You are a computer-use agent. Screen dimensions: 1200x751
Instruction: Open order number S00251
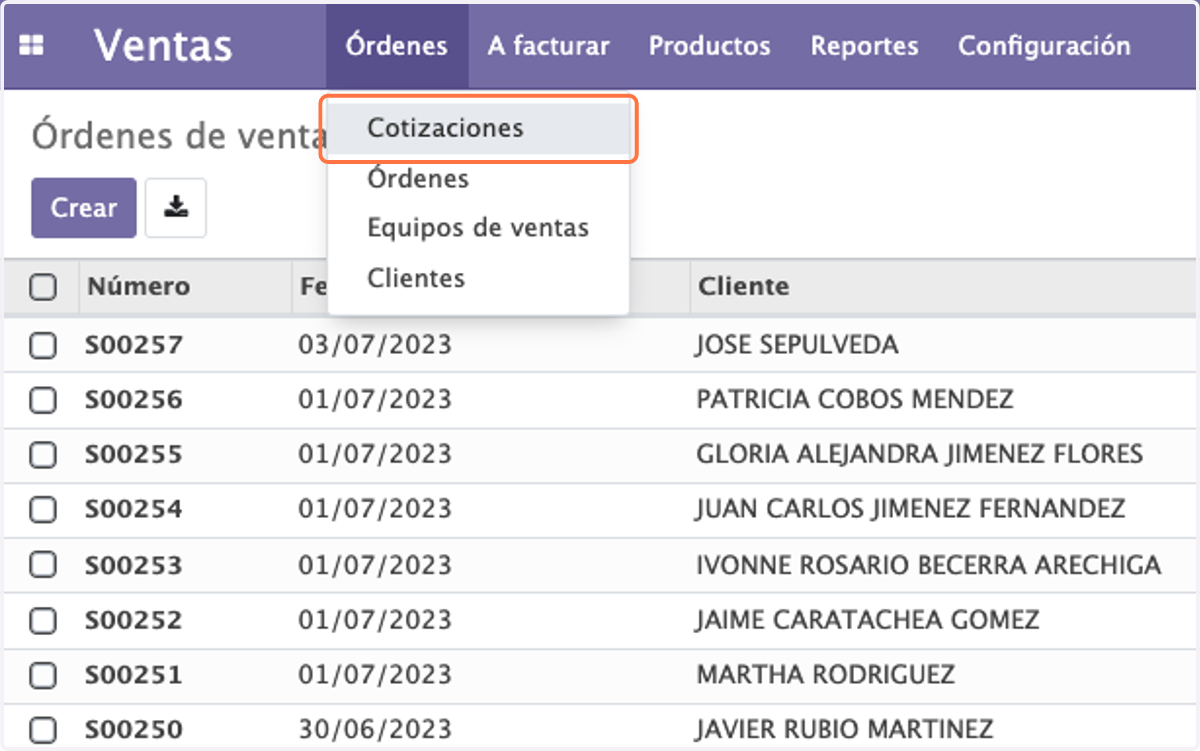click(x=134, y=675)
